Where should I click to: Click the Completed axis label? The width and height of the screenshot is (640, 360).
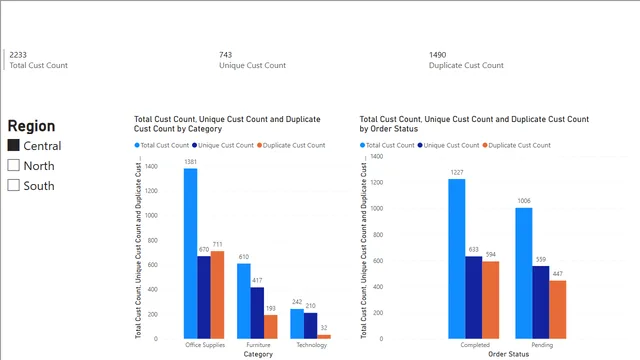click(475, 345)
